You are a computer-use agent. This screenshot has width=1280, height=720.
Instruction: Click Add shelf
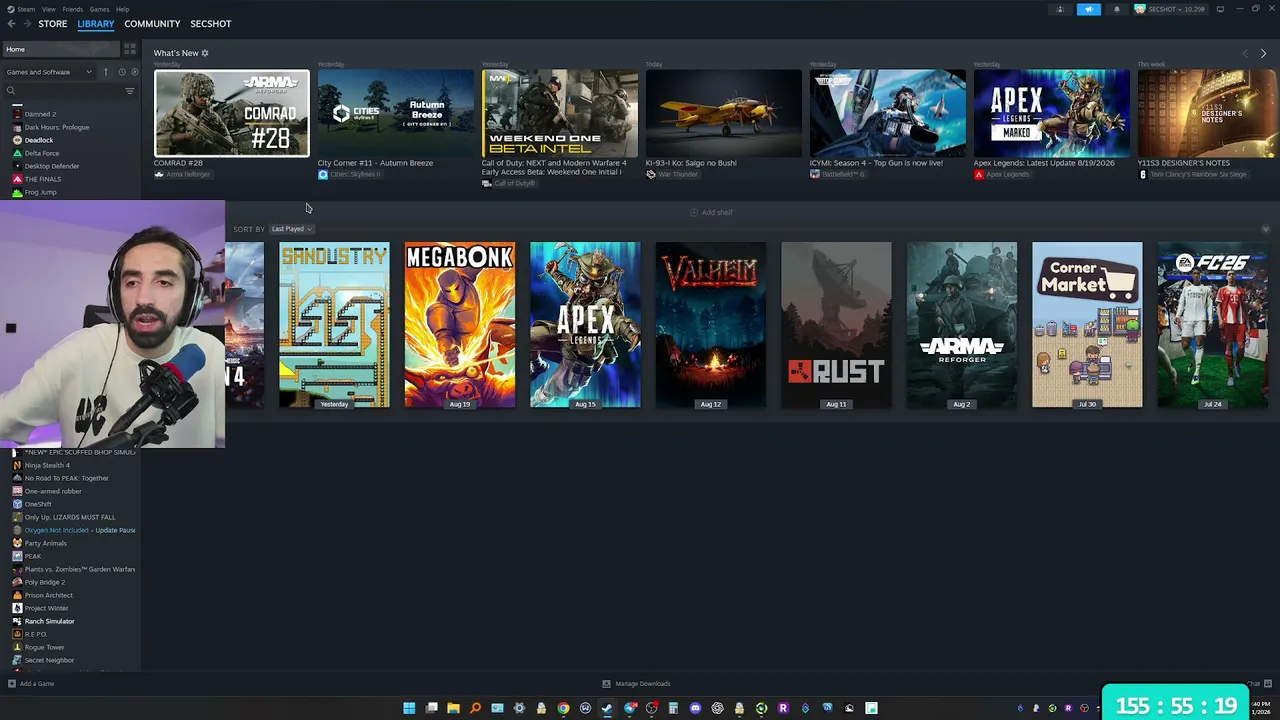pyautogui.click(x=711, y=213)
